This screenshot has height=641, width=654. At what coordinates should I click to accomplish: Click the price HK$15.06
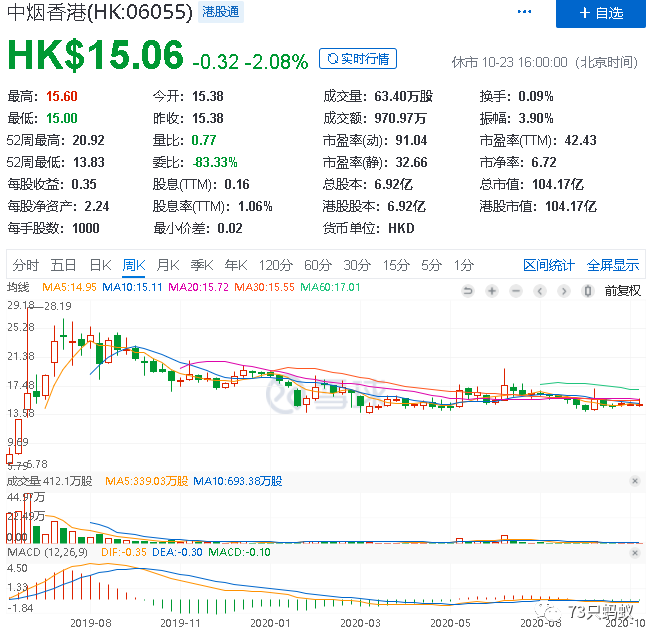pyautogui.click(x=96, y=55)
